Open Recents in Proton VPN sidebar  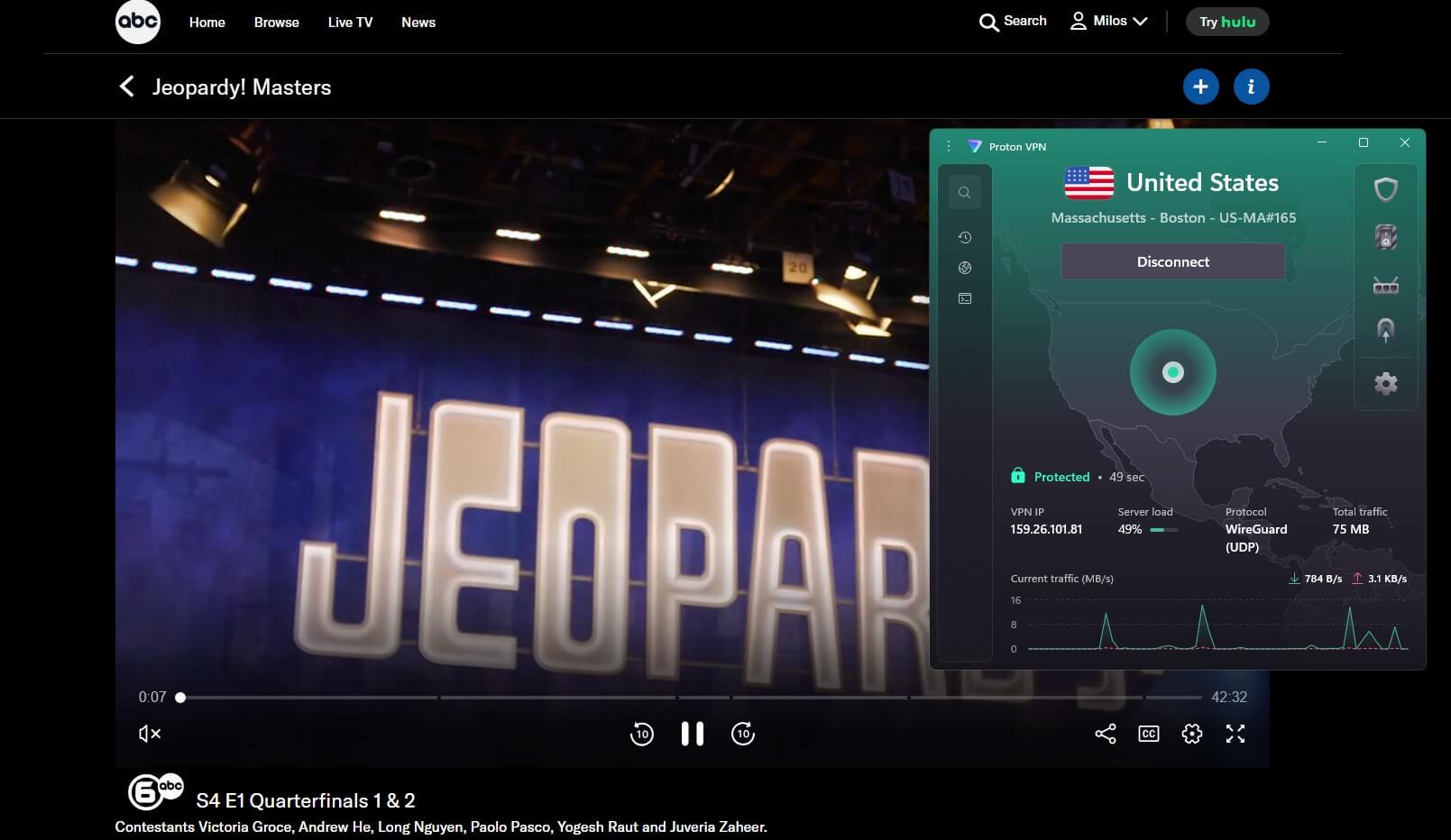[x=965, y=237]
